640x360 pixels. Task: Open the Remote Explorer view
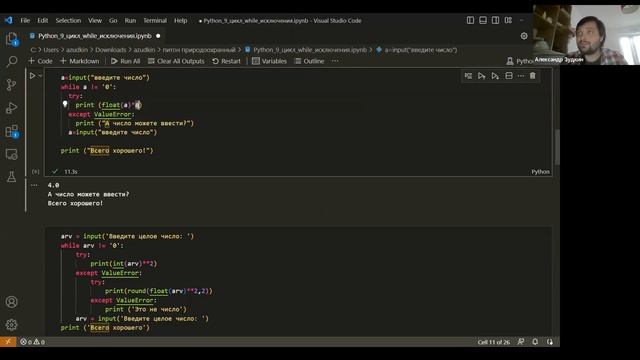pyautogui.click(x=11, y=154)
